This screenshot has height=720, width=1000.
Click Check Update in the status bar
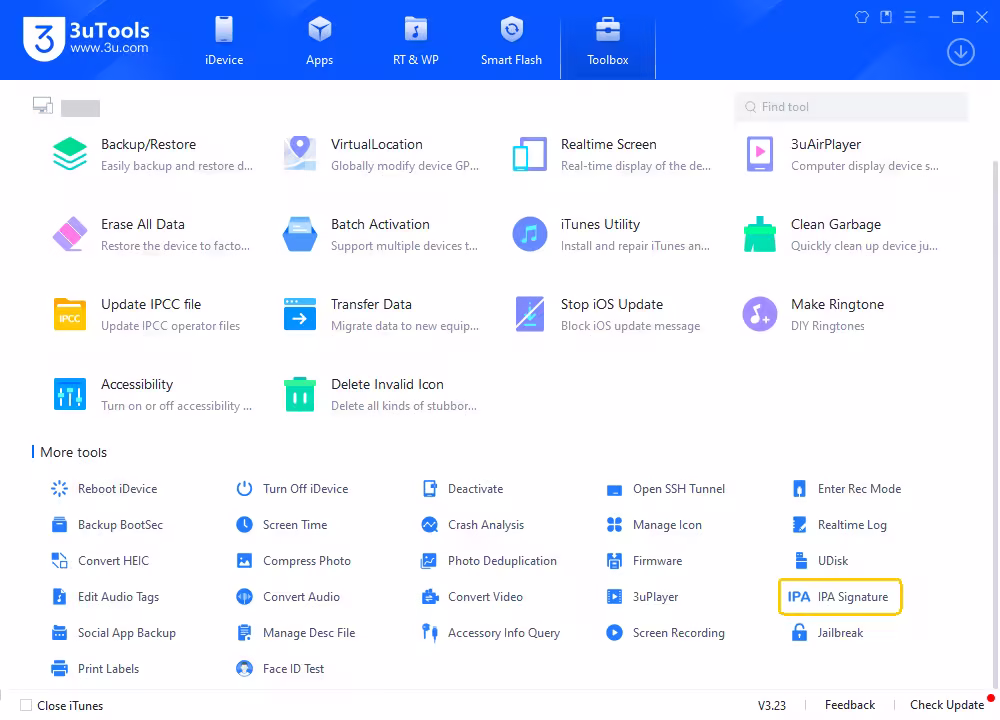pos(946,705)
